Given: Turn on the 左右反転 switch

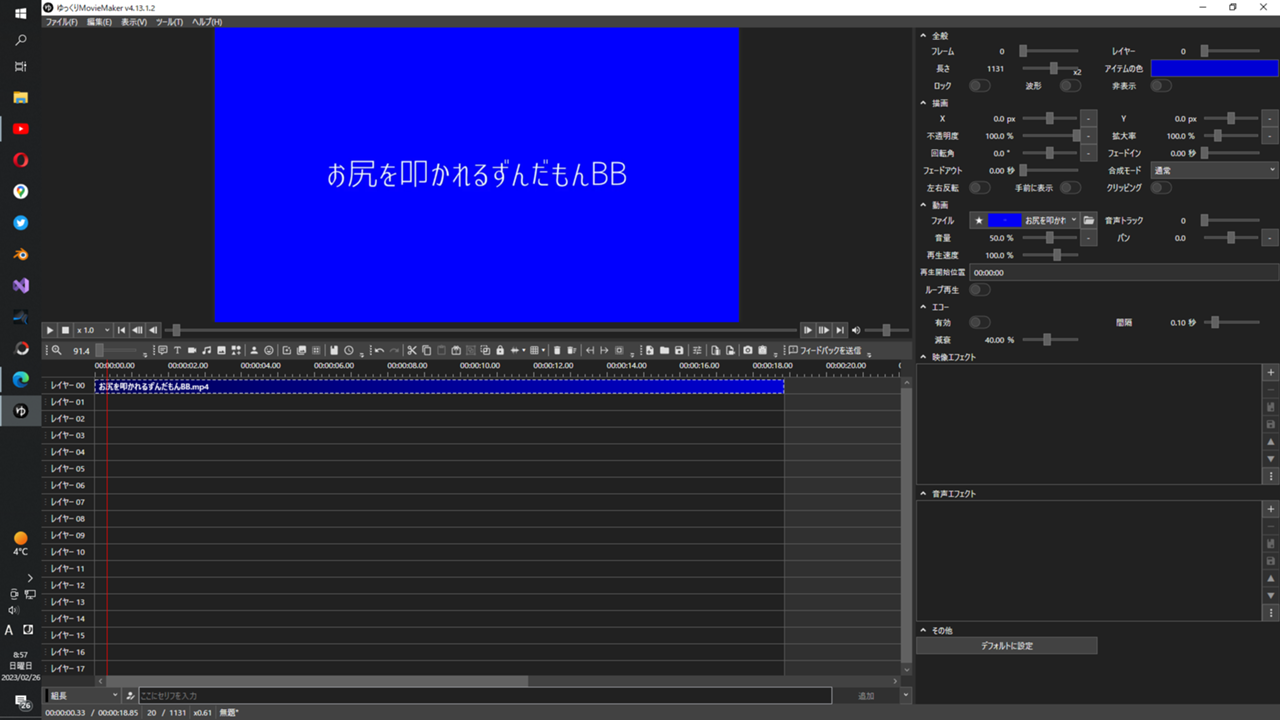Looking at the screenshot, I should click(979, 188).
